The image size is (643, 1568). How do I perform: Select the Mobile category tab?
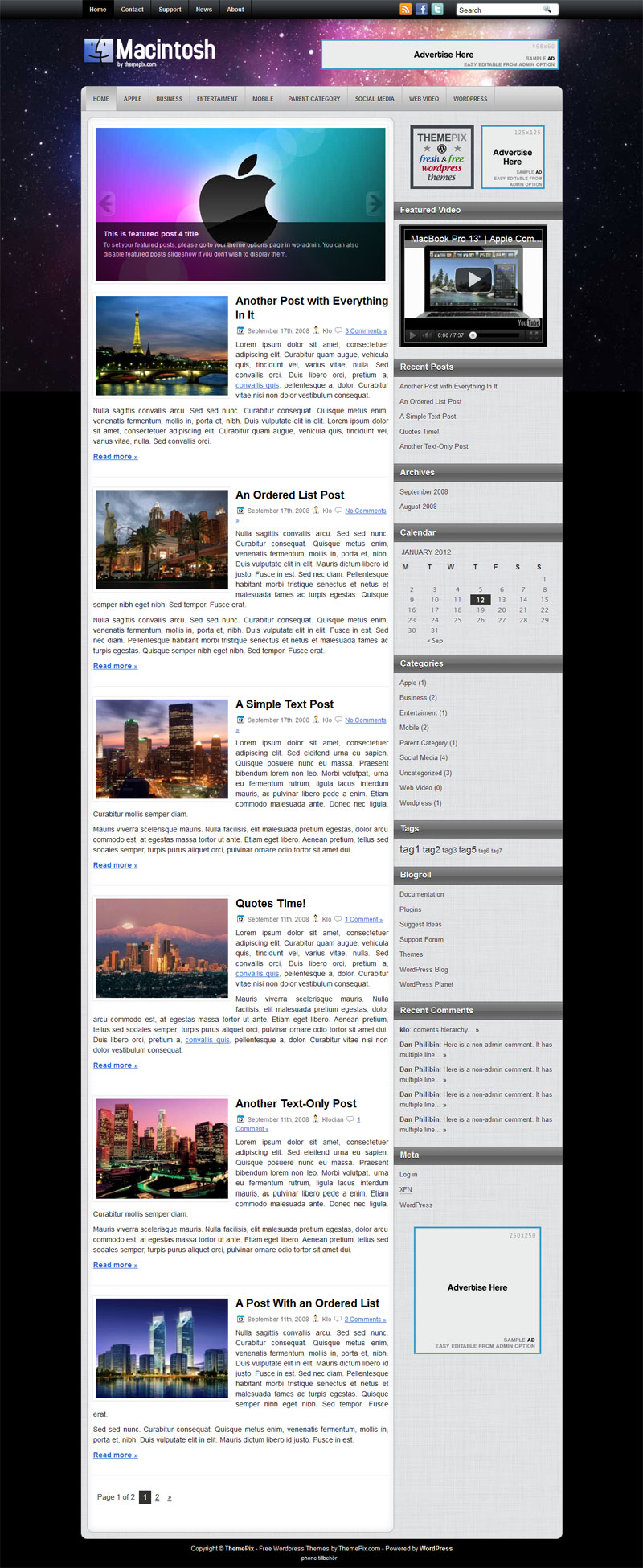(263, 99)
